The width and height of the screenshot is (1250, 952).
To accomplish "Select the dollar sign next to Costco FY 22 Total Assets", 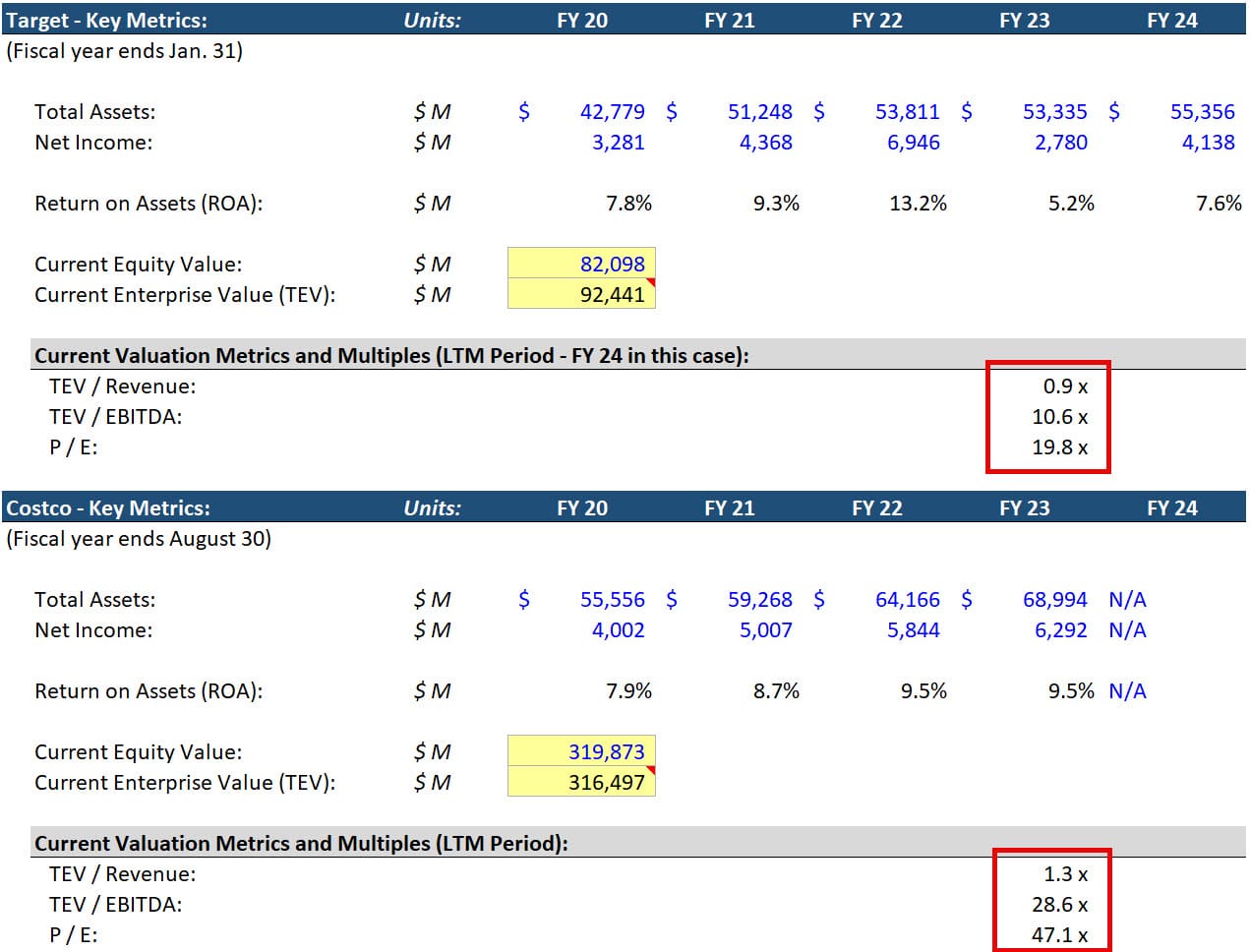I will [818, 599].
